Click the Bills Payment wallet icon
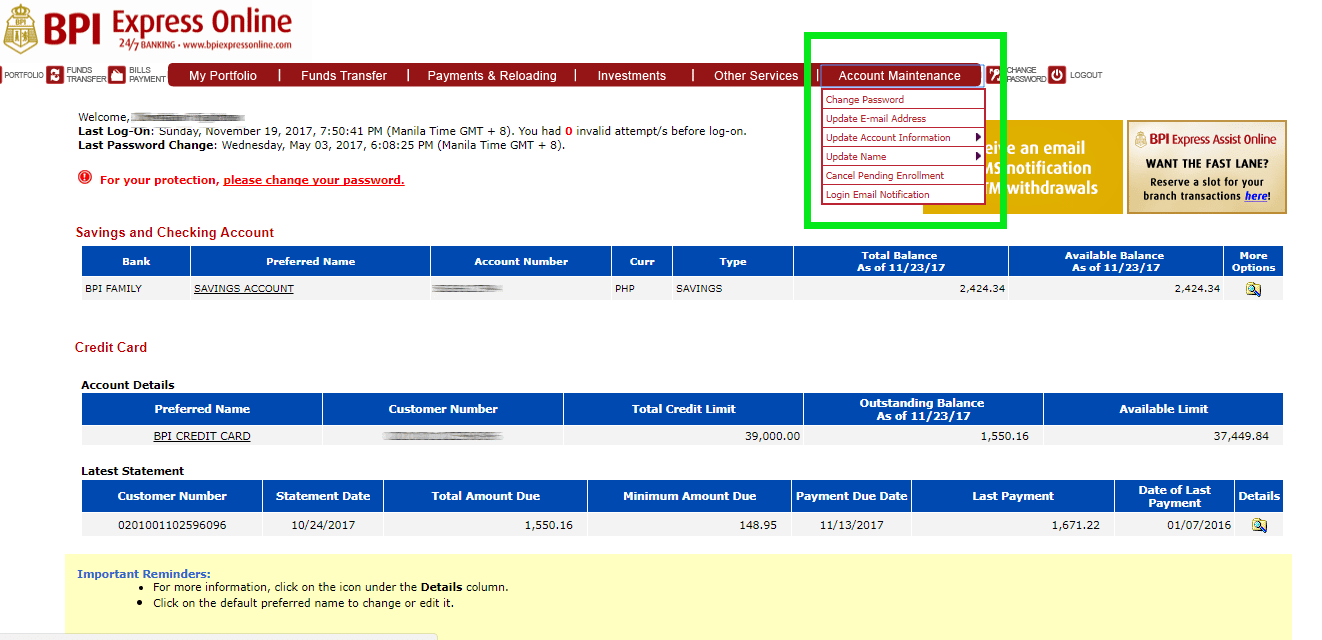The width and height of the screenshot is (1322, 640). [x=117, y=75]
